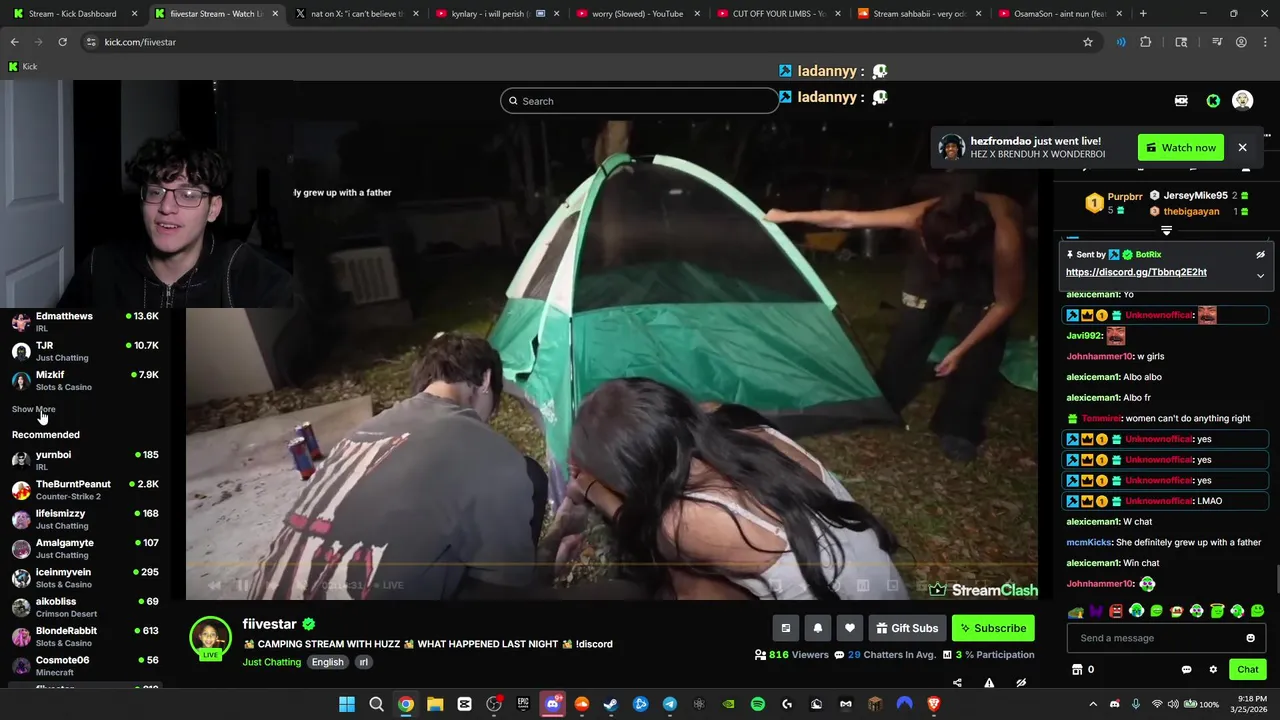Open yurnboi recommended channel
1280x720 pixels.
[85, 460]
